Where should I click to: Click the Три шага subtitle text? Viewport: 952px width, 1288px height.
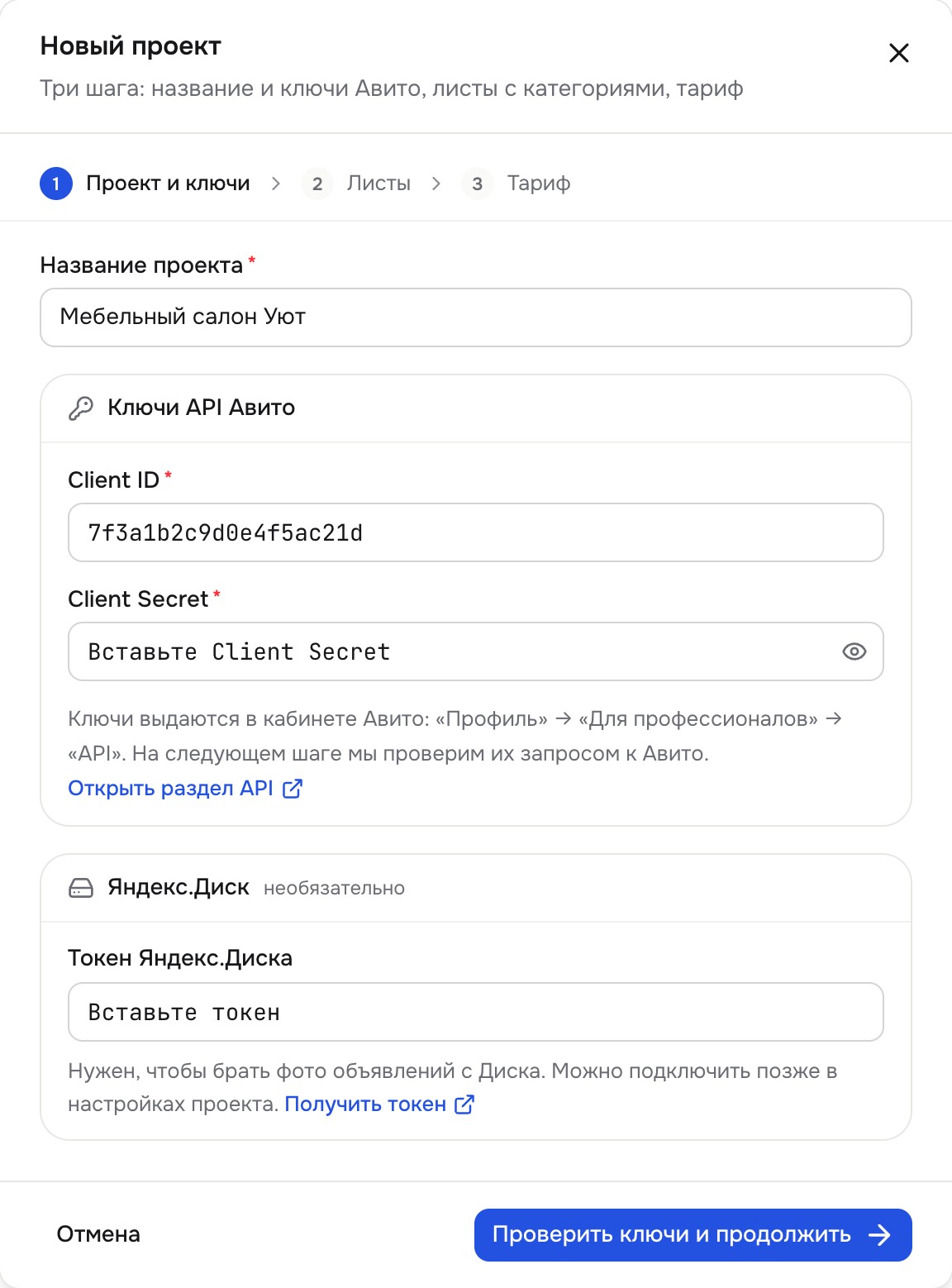pyautogui.click(x=392, y=88)
